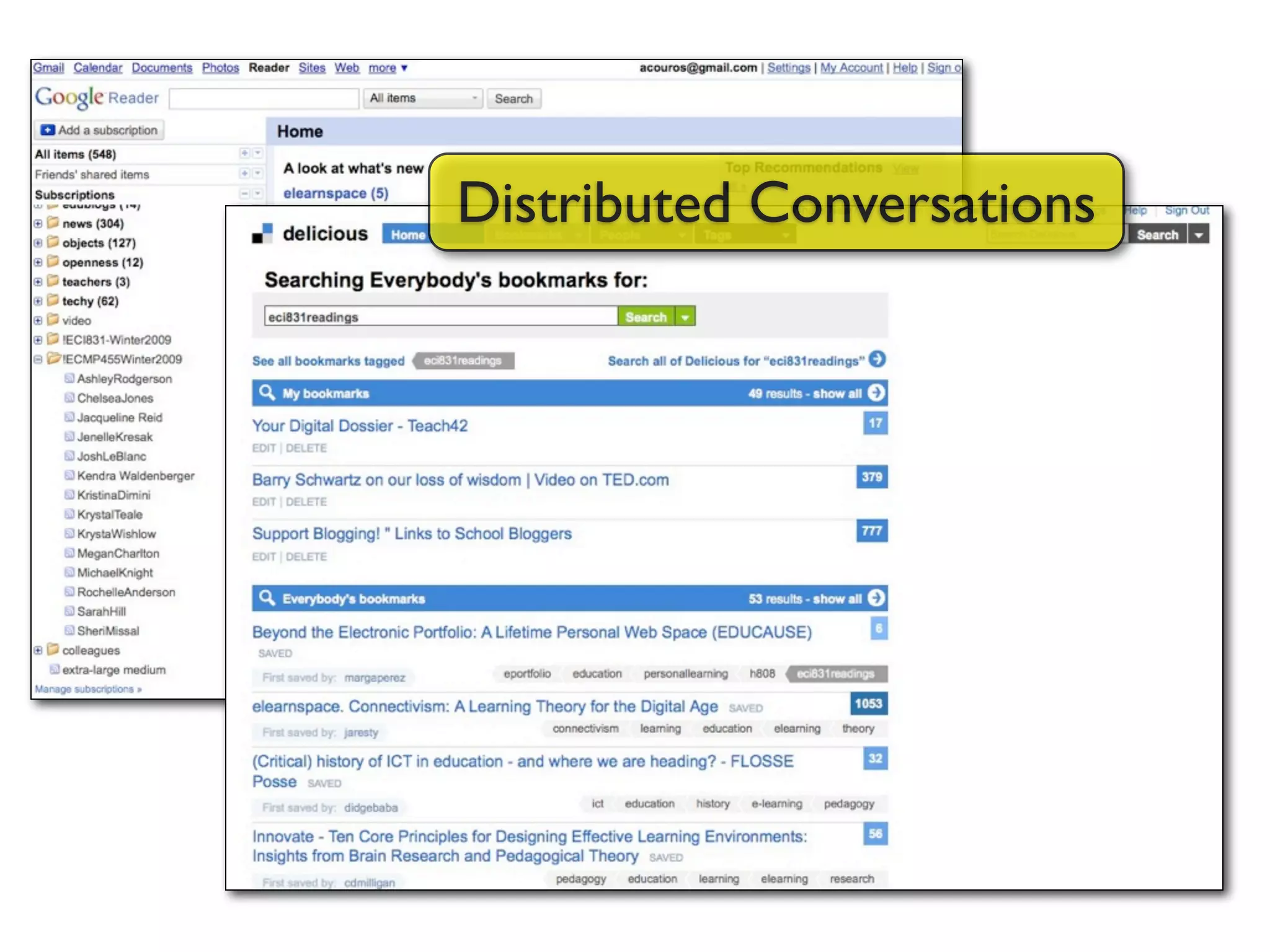Click DELETE under Your Digital Dossier
The height and width of the screenshot is (952, 1270).
[x=306, y=448]
